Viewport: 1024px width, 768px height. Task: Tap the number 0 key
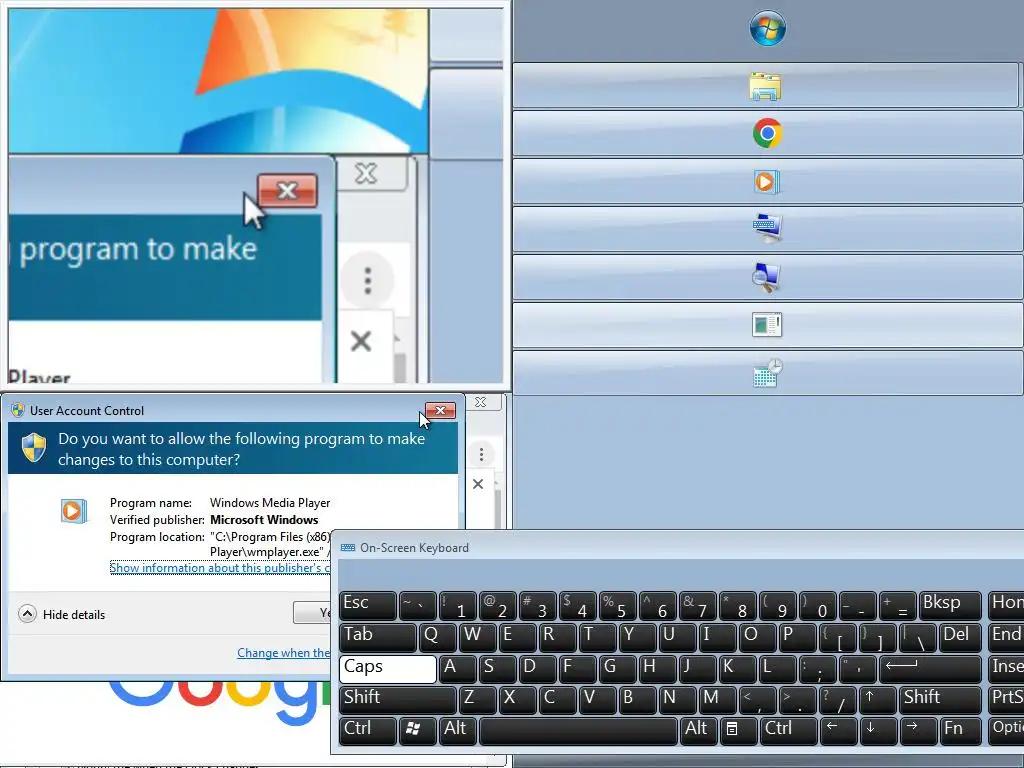pyautogui.click(x=818, y=605)
